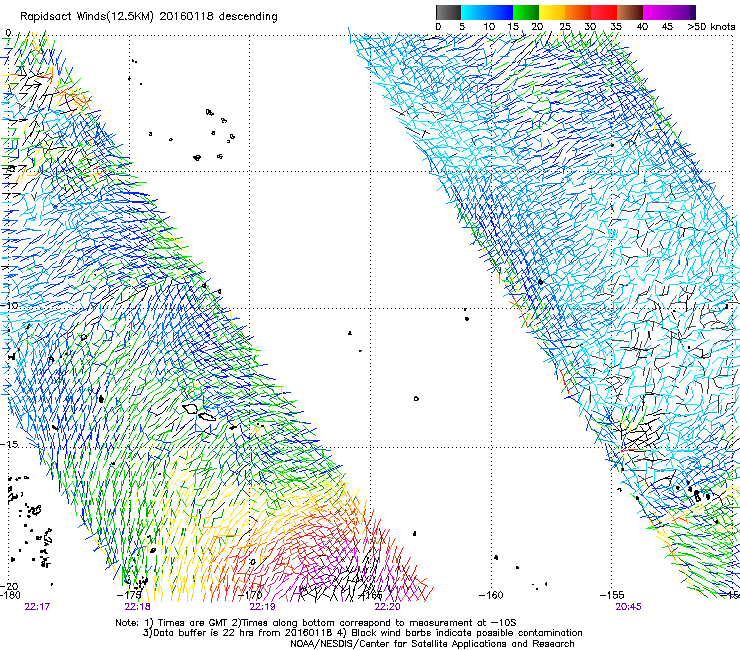Click the 'Times are GMT' note line
This screenshot has width=740, height=650.
pyautogui.click(x=316, y=623)
